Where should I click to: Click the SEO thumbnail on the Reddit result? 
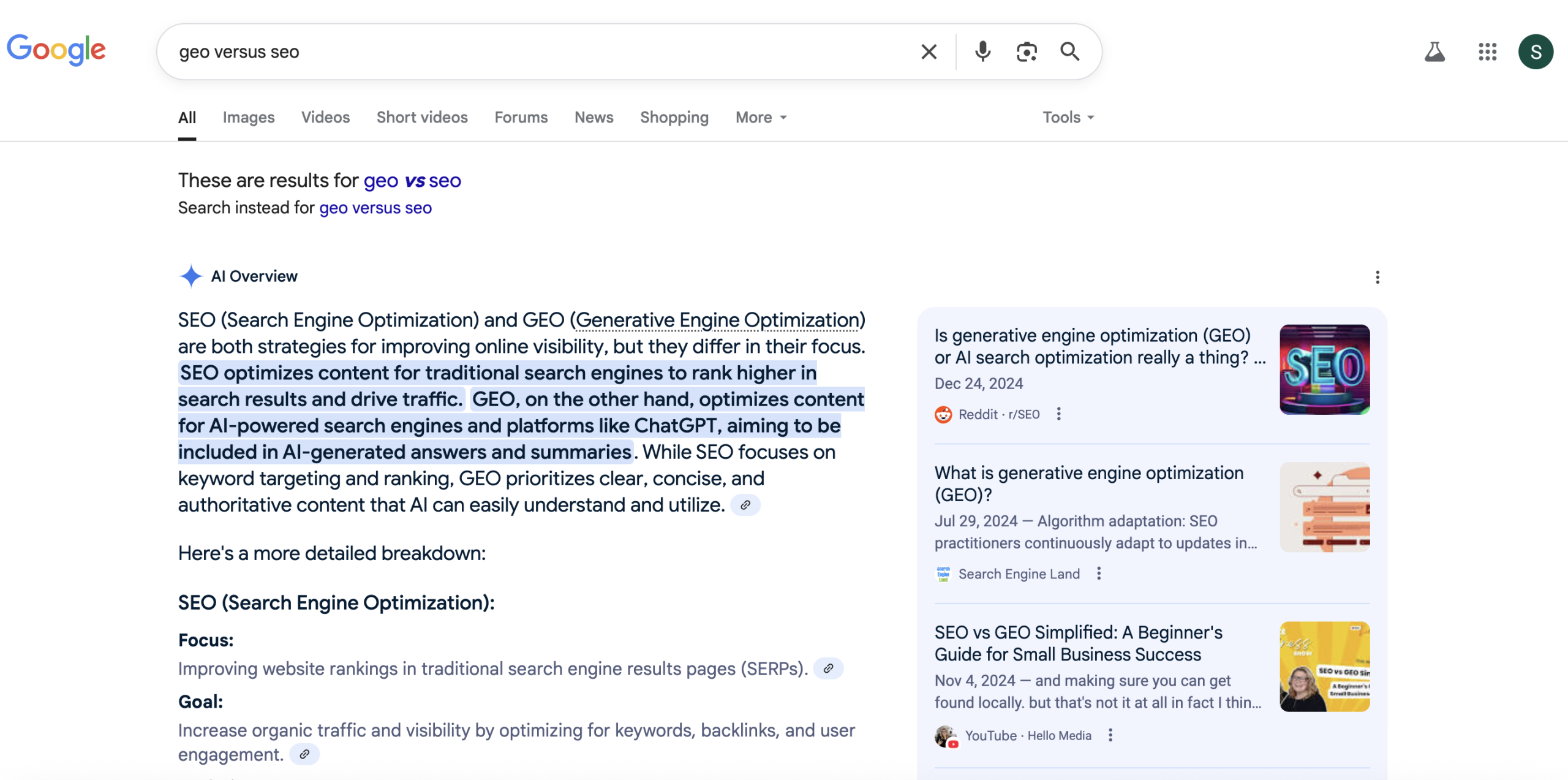(1325, 369)
